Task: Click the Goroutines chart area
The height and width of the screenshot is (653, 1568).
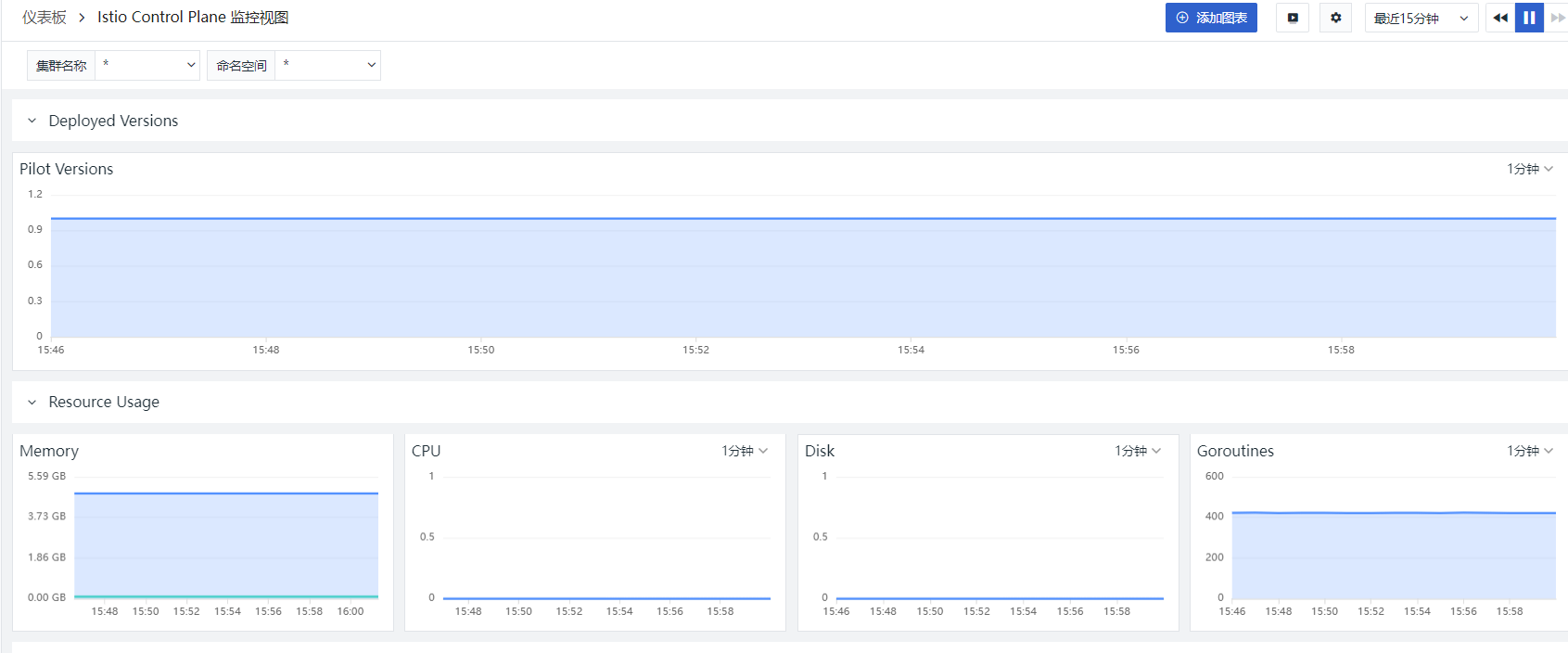Action: pyautogui.click(x=1394, y=538)
